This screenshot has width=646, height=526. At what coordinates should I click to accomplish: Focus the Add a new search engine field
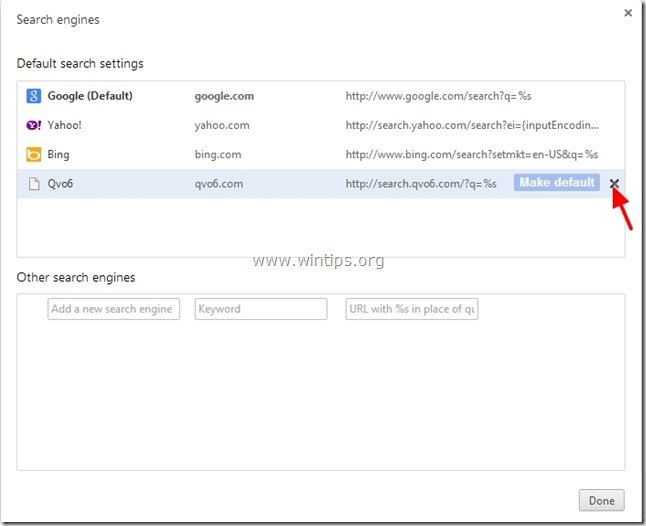pyautogui.click(x=114, y=309)
